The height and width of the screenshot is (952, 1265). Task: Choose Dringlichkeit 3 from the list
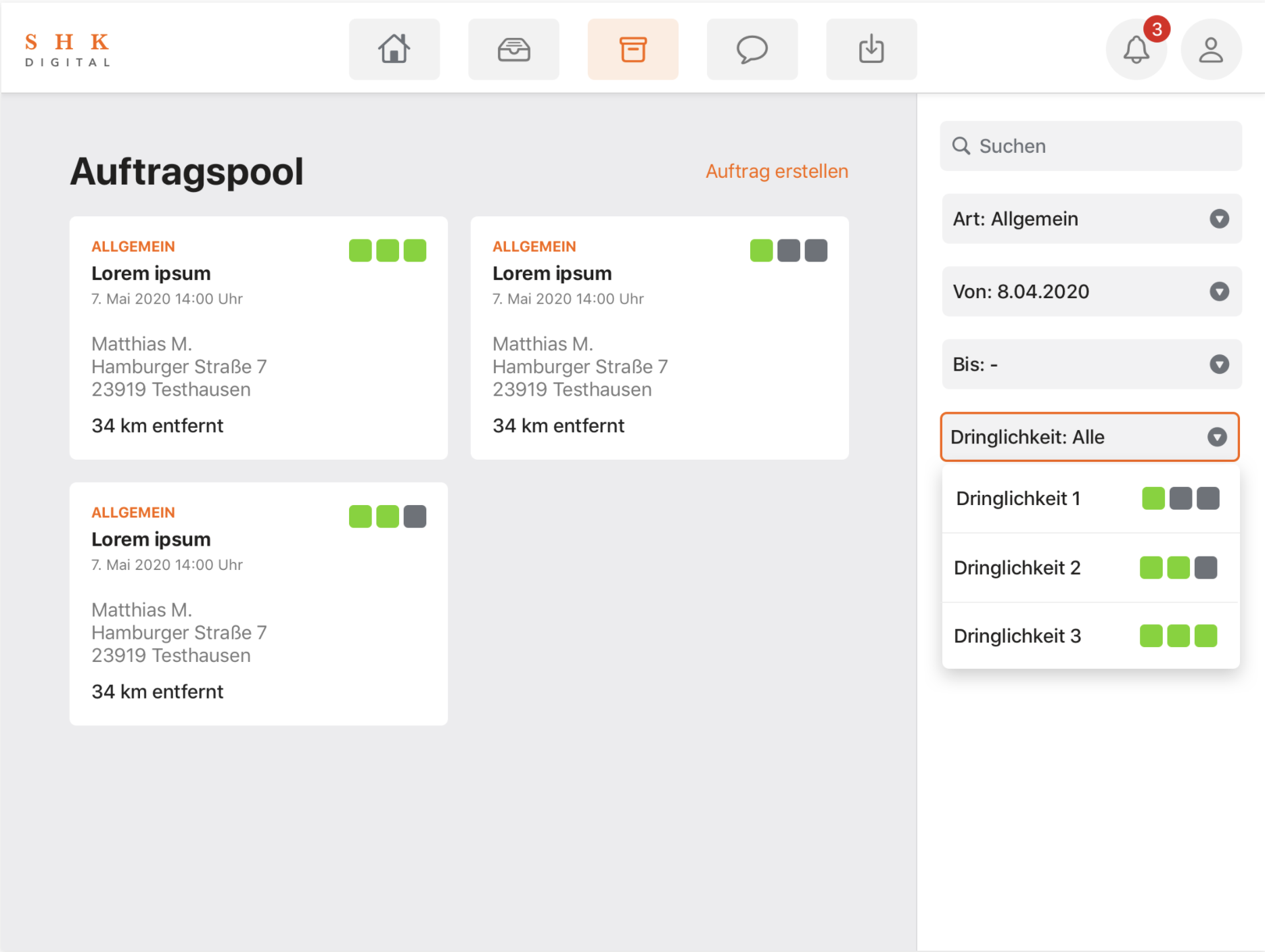pos(1090,636)
